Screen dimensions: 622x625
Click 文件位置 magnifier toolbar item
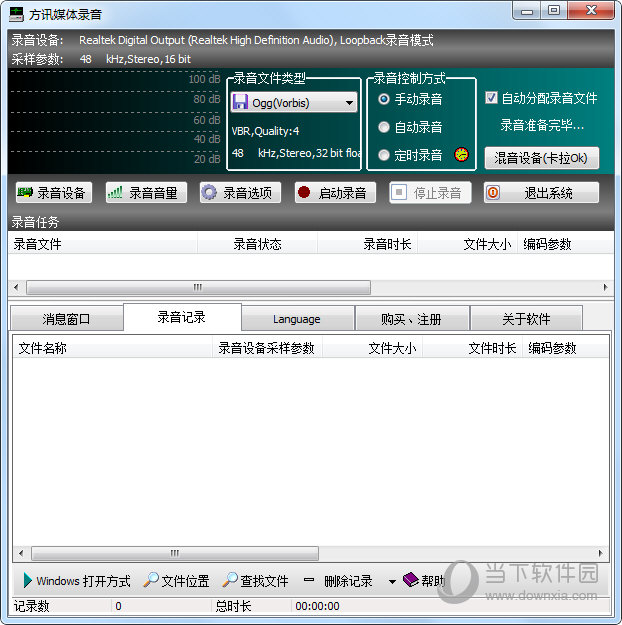pos(176,581)
